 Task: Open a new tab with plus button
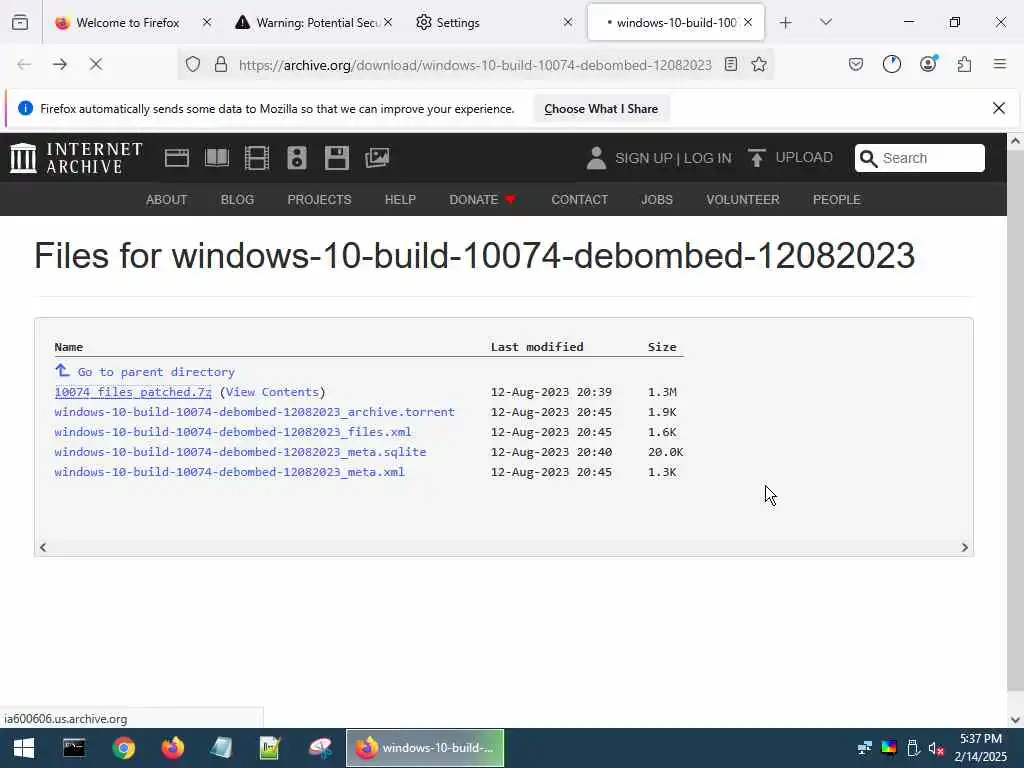(786, 23)
